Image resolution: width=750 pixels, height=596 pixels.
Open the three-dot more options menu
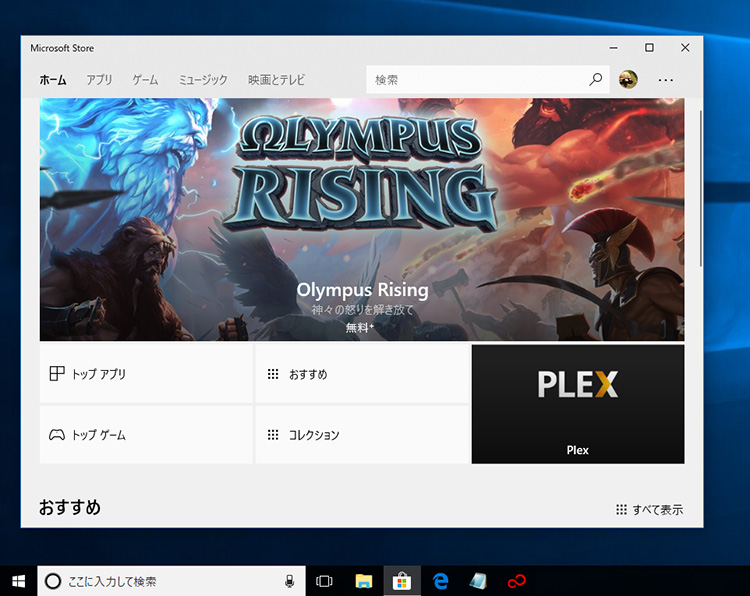pyautogui.click(x=666, y=80)
